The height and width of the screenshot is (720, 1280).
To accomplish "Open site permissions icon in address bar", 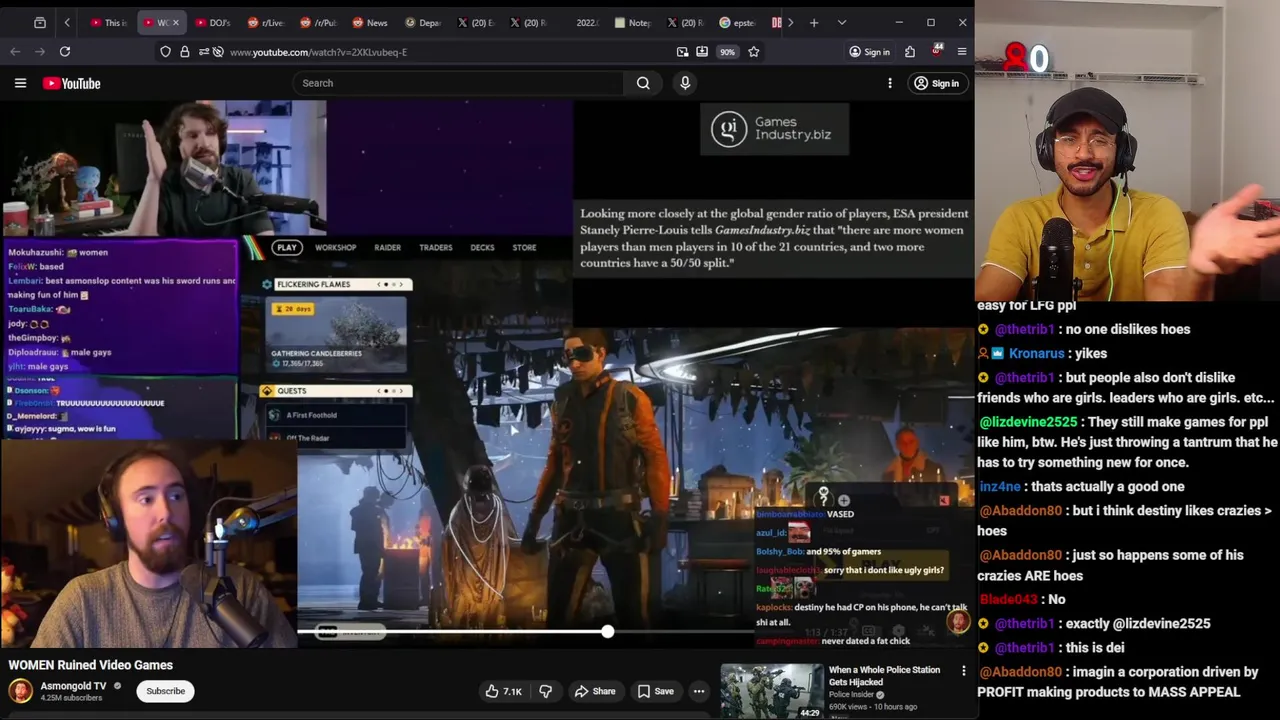I will pyautogui.click(x=203, y=52).
